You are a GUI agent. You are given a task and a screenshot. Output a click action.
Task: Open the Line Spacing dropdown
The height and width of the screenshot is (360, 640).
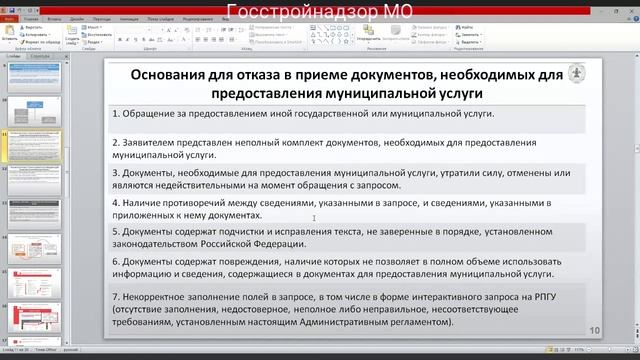coord(241,30)
